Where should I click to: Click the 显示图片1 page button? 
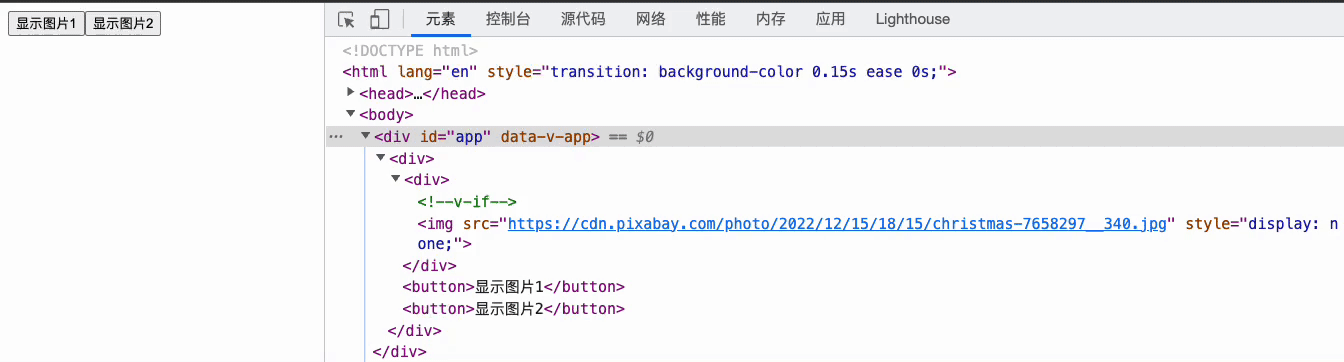tap(46, 24)
